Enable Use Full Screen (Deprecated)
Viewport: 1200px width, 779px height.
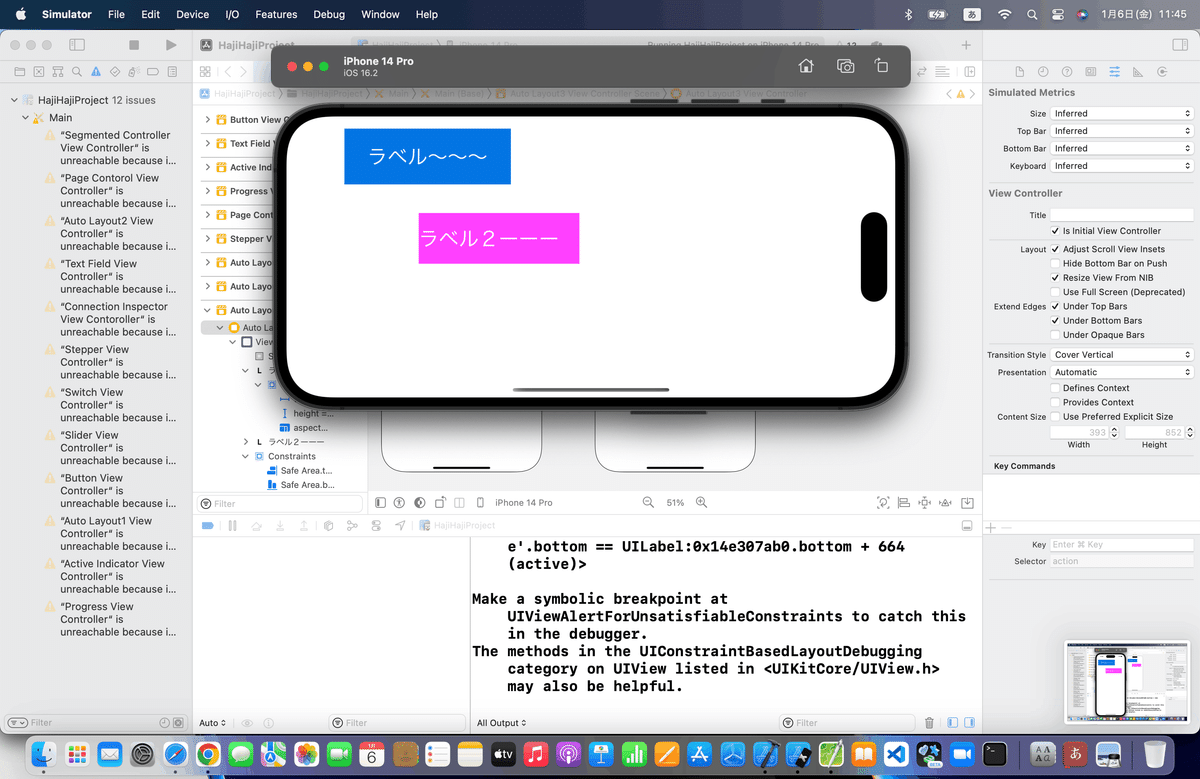[1055, 292]
